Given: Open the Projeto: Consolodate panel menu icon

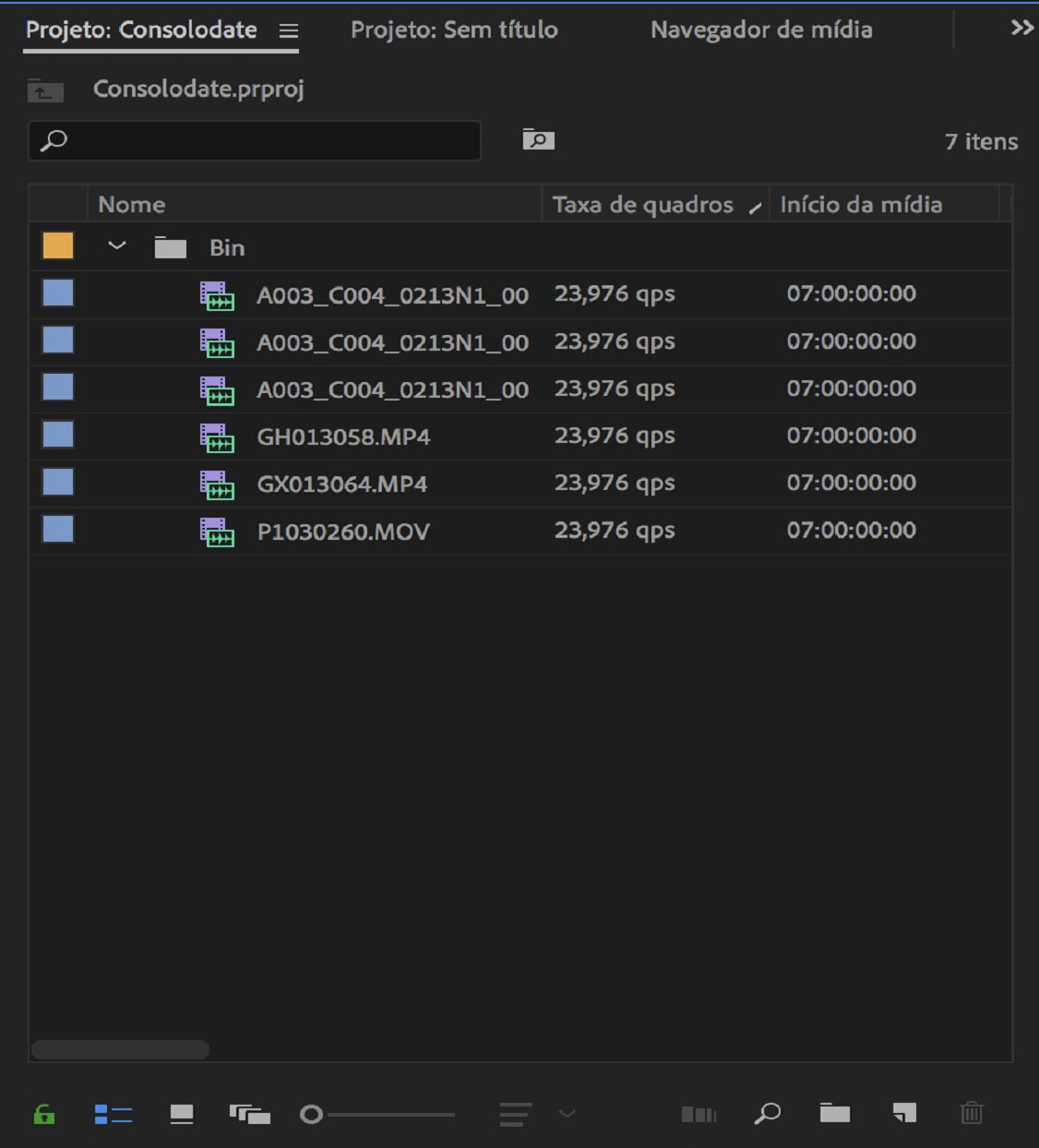Looking at the screenshot, I should click(x=289, y=31).
